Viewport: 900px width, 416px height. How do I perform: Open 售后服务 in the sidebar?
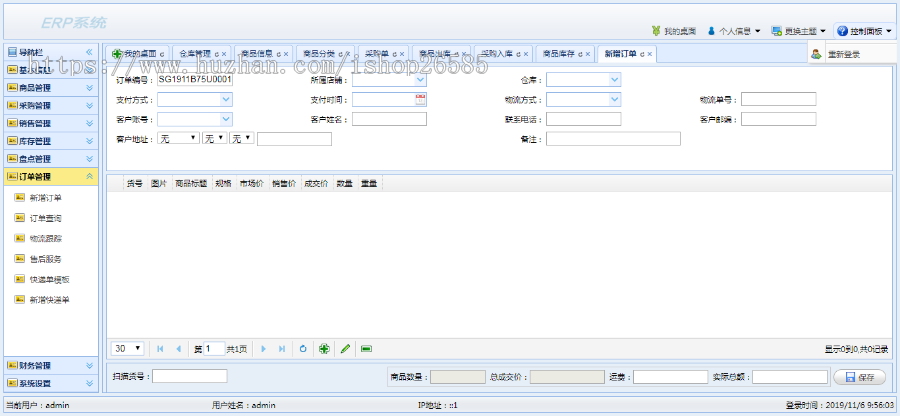[x=45, y=259]
